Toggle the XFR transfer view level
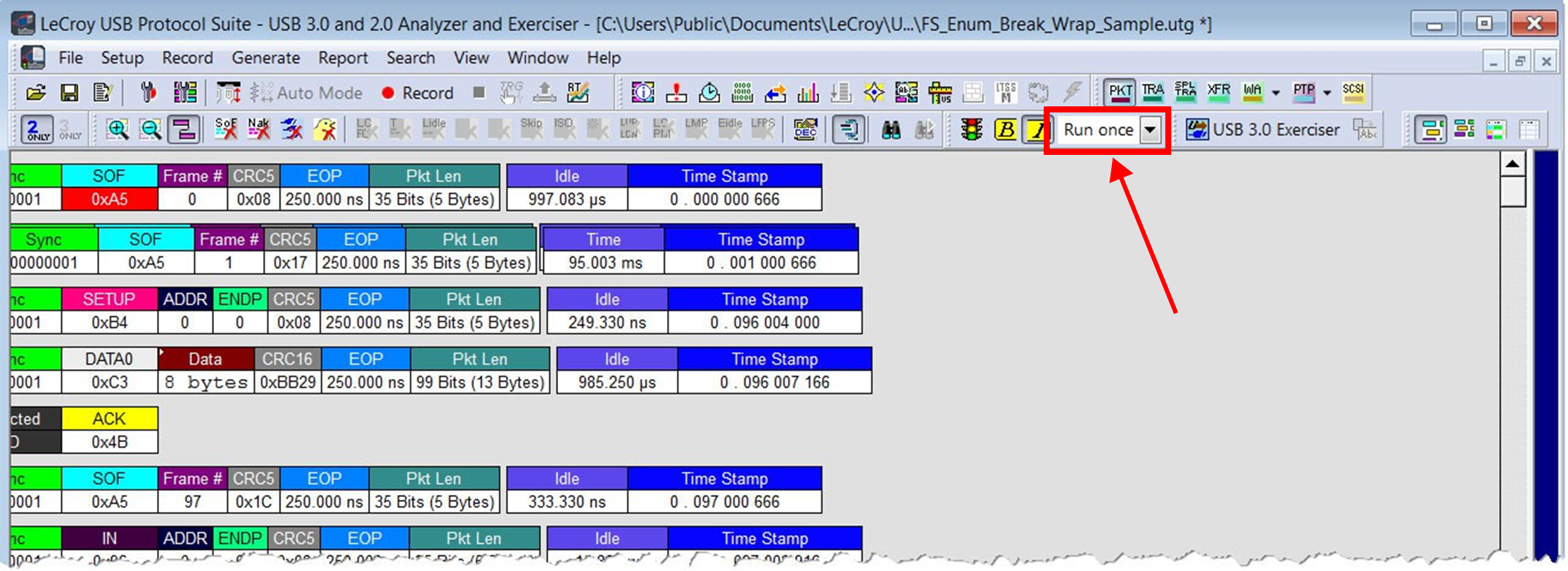 (x=1219, y=92)
